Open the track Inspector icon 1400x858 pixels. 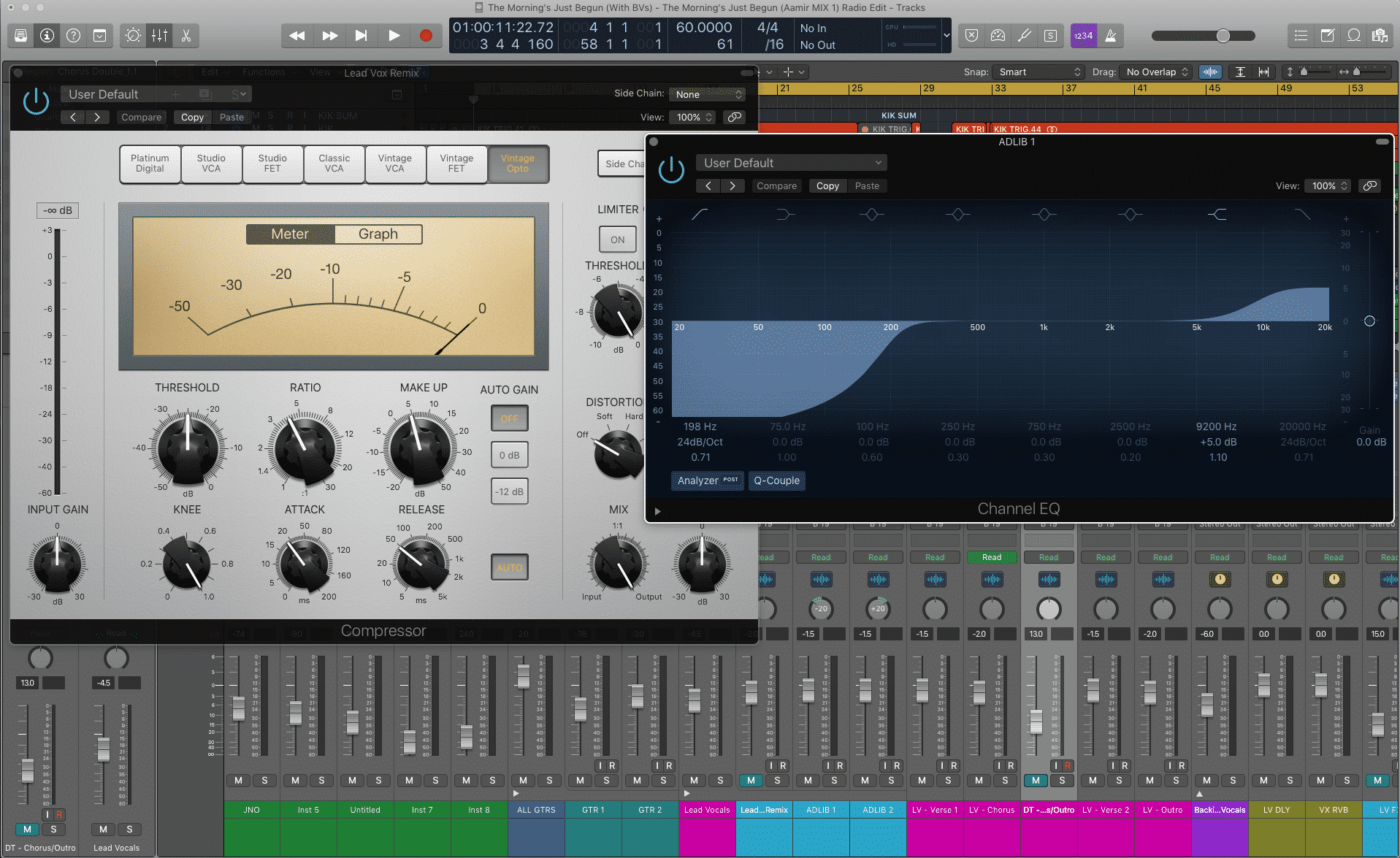click(47, 35)
